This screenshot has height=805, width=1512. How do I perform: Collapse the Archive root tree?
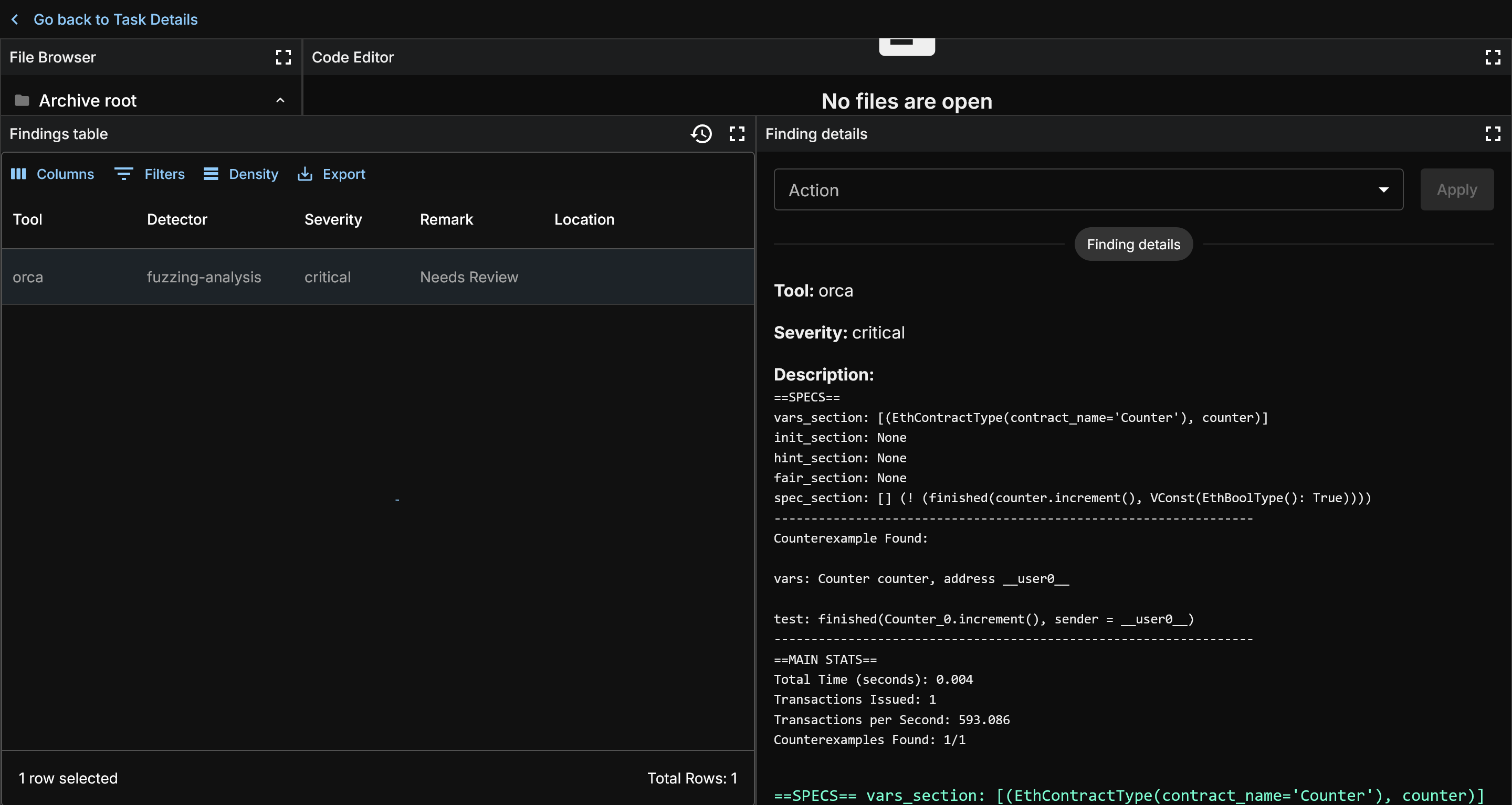pos(280,100)
